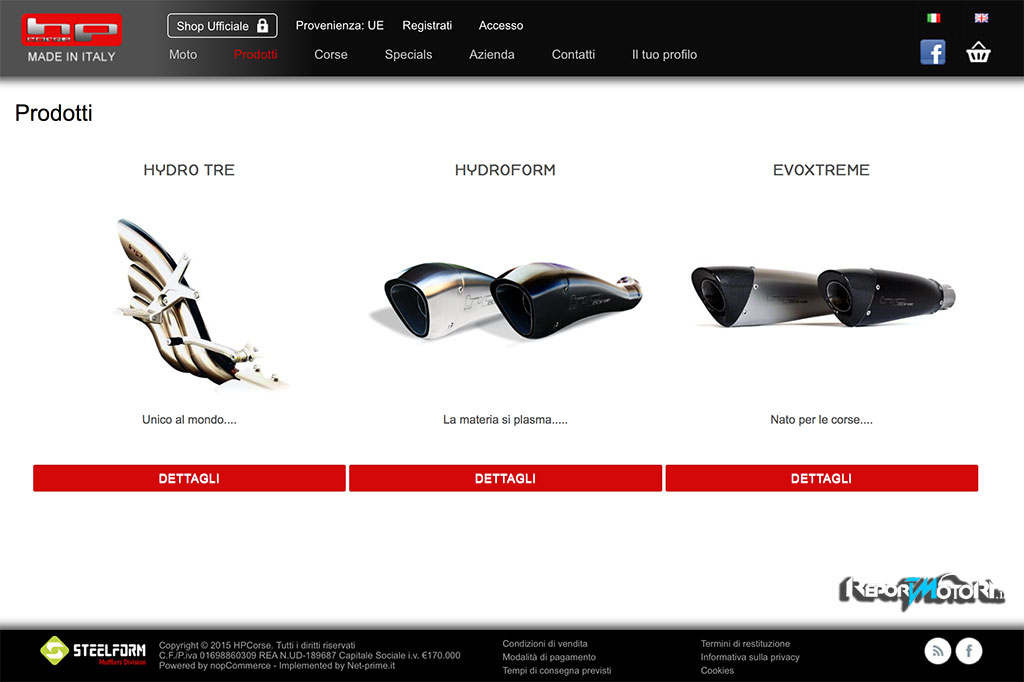Click the RSS feed icon in the footer
The height and width of the screenshot is (682, 1024).
[x=937, y=651]
